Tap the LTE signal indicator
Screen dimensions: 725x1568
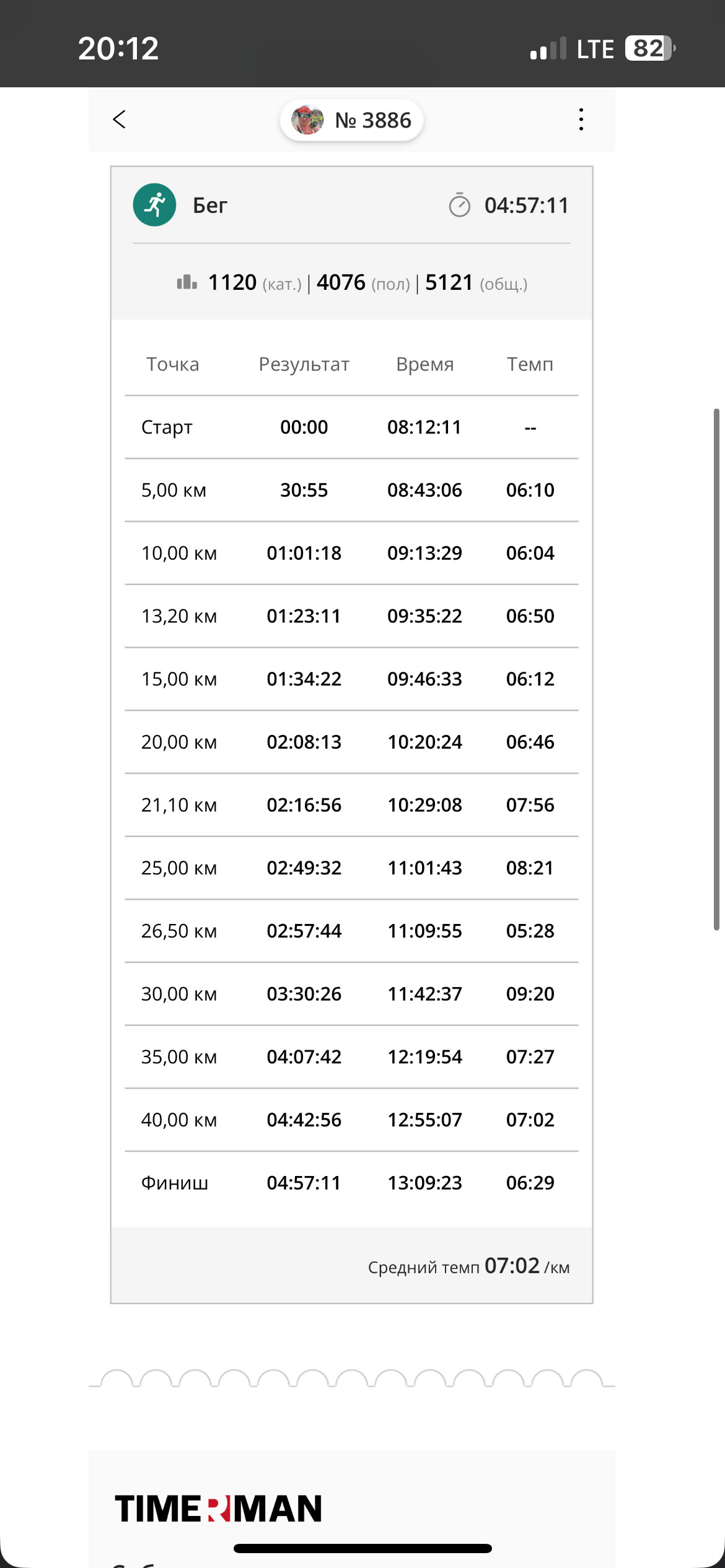(x=595, y=49)
